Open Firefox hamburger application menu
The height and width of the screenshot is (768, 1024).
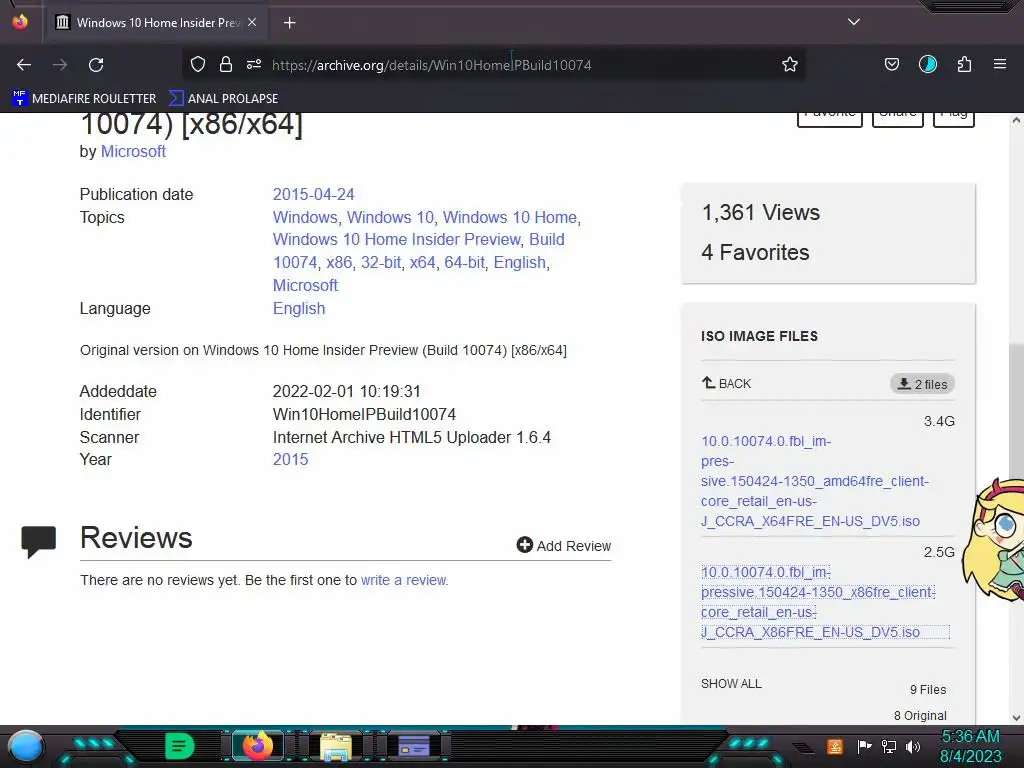[x=1000, y=64]
